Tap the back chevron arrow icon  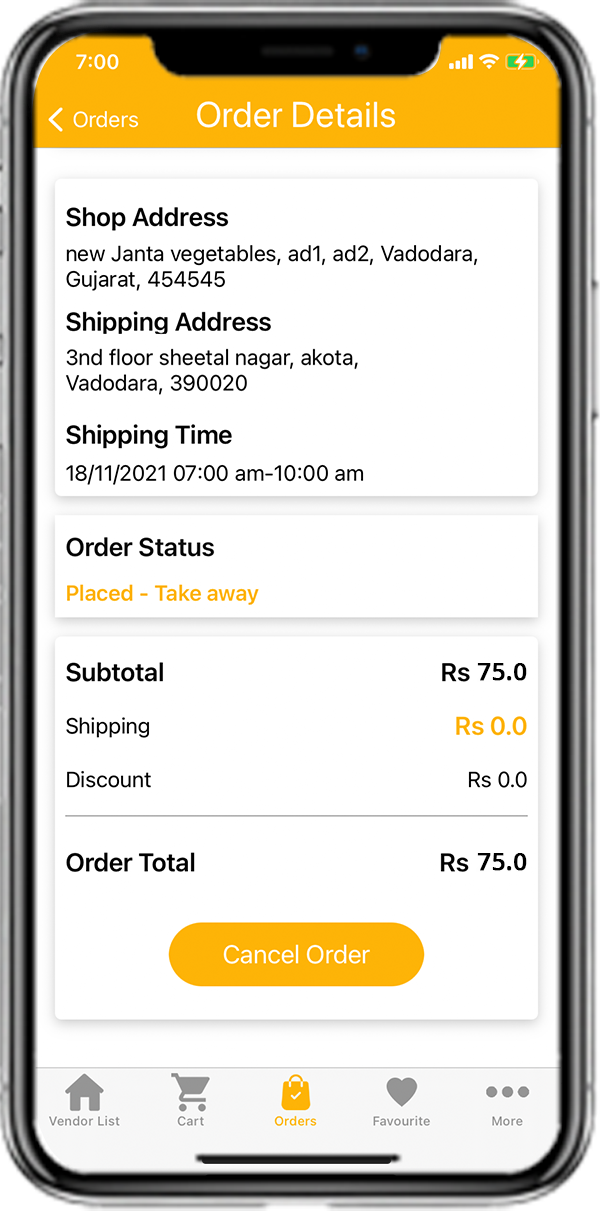[x=56, y=120]
